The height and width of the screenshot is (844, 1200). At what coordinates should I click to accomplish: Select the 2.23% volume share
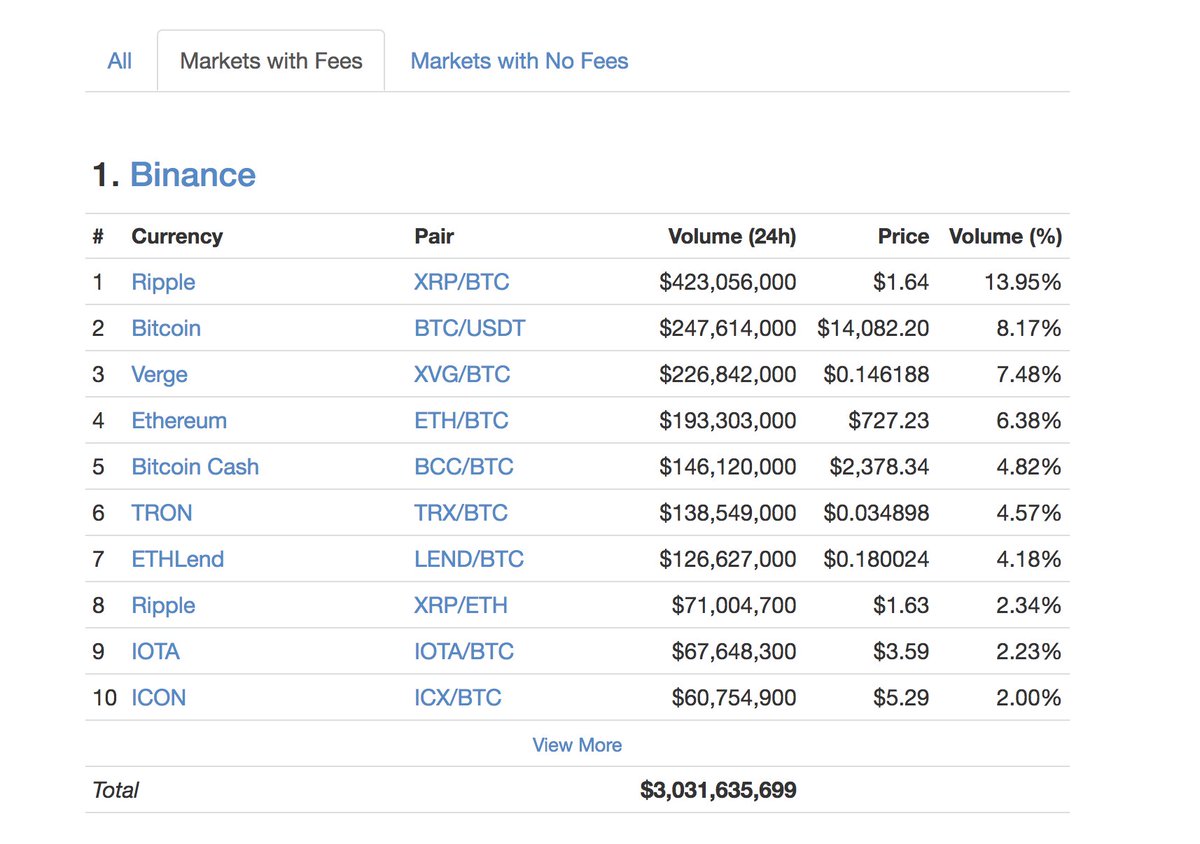(x=1028, y=652)
